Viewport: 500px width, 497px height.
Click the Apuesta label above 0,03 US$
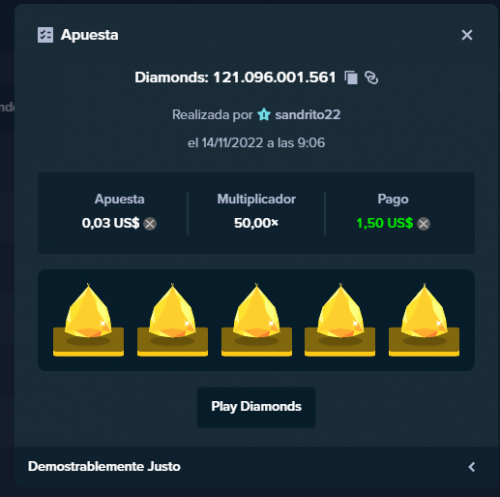pos(119,199)
